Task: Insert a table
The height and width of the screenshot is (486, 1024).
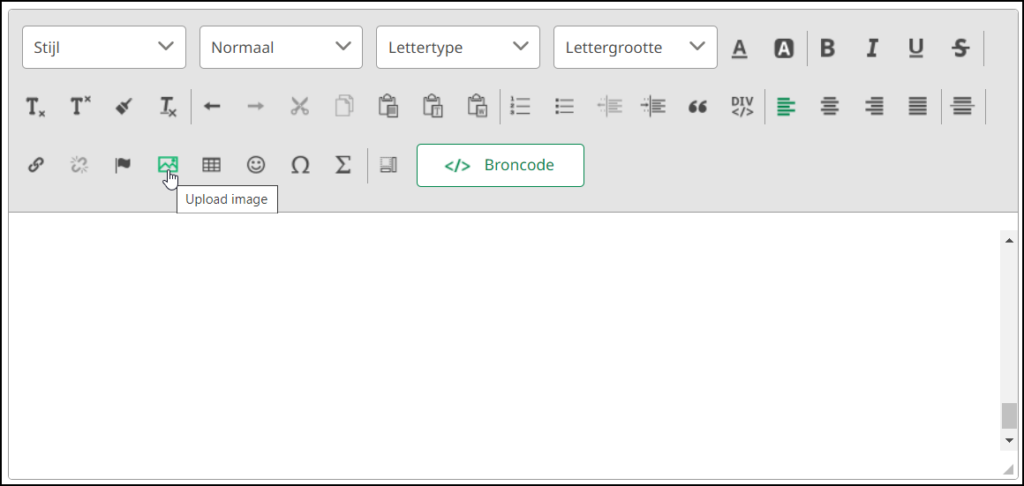Action: tap(211, 165)
